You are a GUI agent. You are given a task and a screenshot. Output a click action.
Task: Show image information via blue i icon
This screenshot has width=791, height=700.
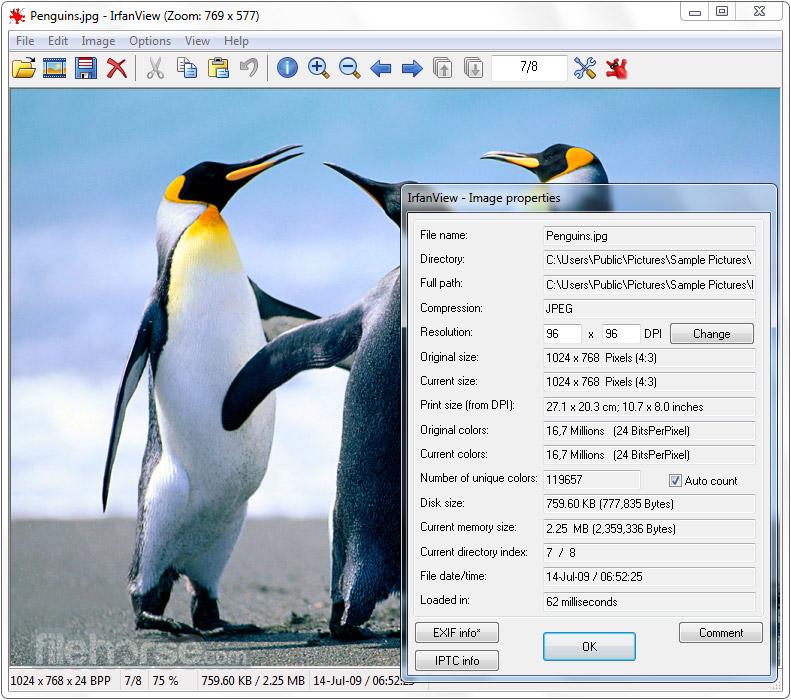click(x=288, y=68)
